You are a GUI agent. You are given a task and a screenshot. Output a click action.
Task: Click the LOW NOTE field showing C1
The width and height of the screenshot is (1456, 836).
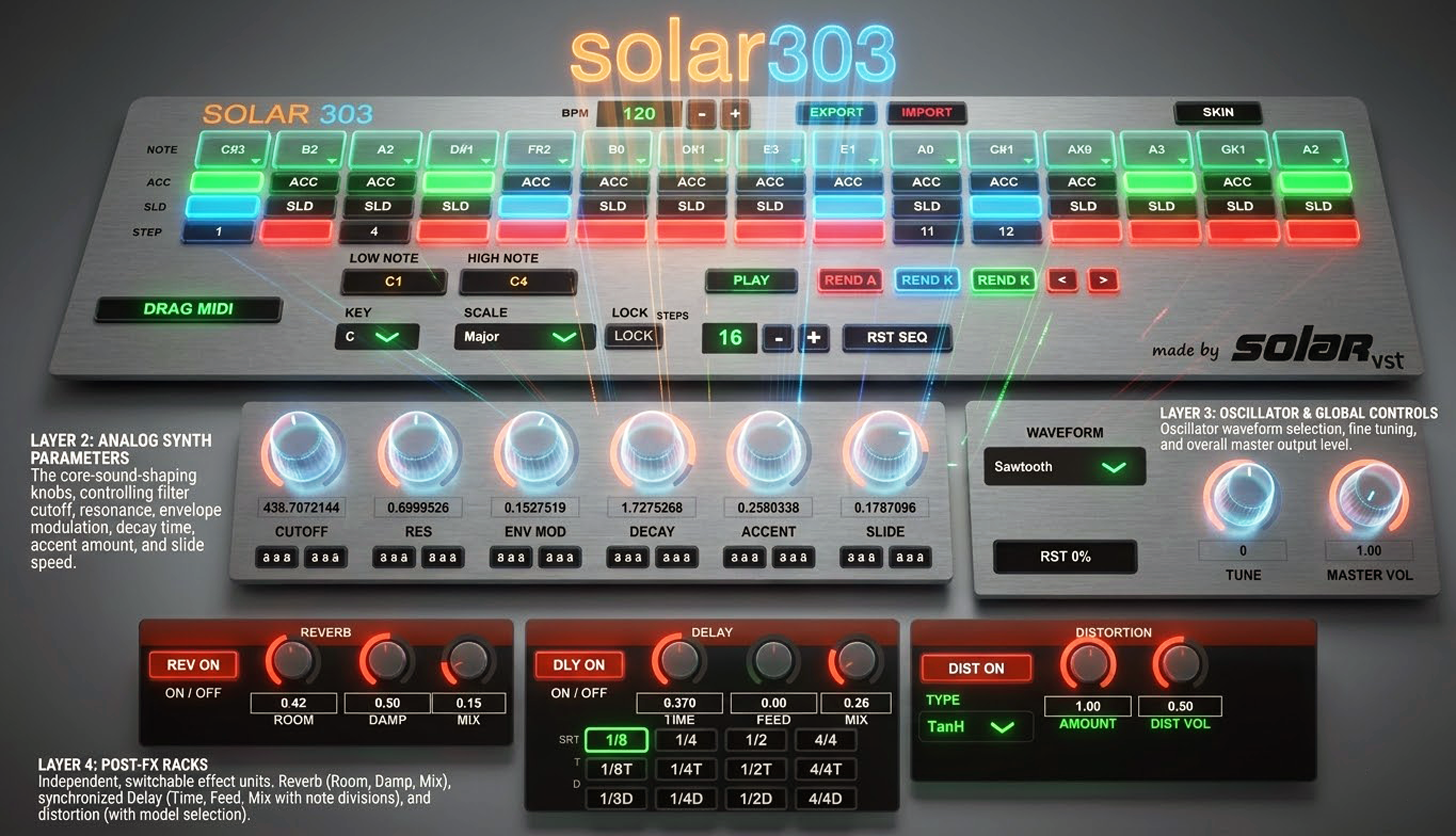click(x=393, y=281)
